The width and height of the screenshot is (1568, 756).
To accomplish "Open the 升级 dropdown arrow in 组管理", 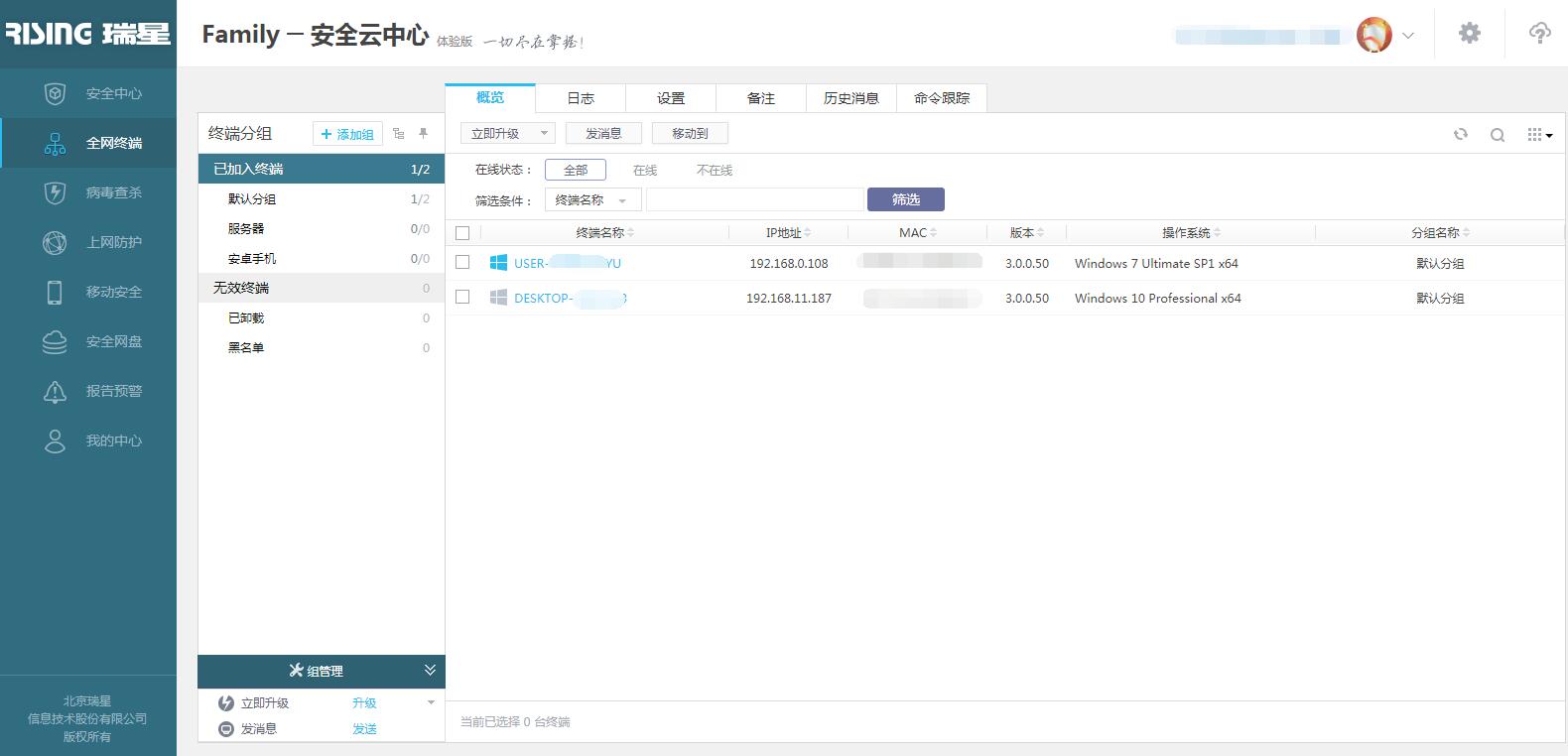I will tap(431, 702).
